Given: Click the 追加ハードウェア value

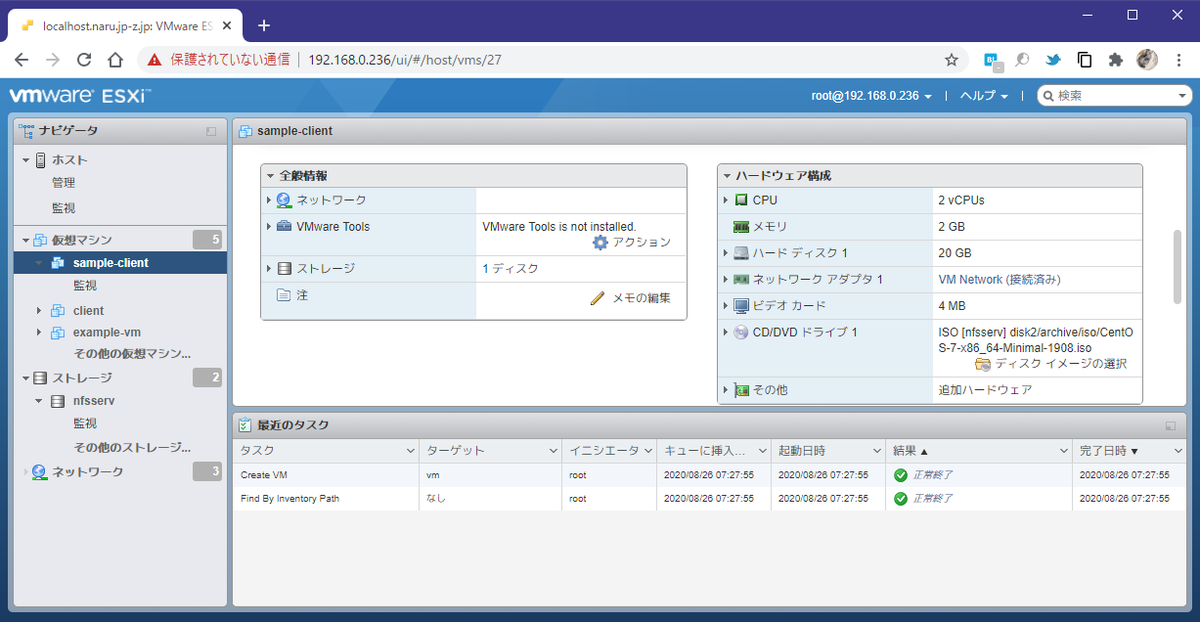Looking at the screenshot, I should click(985, 390).
